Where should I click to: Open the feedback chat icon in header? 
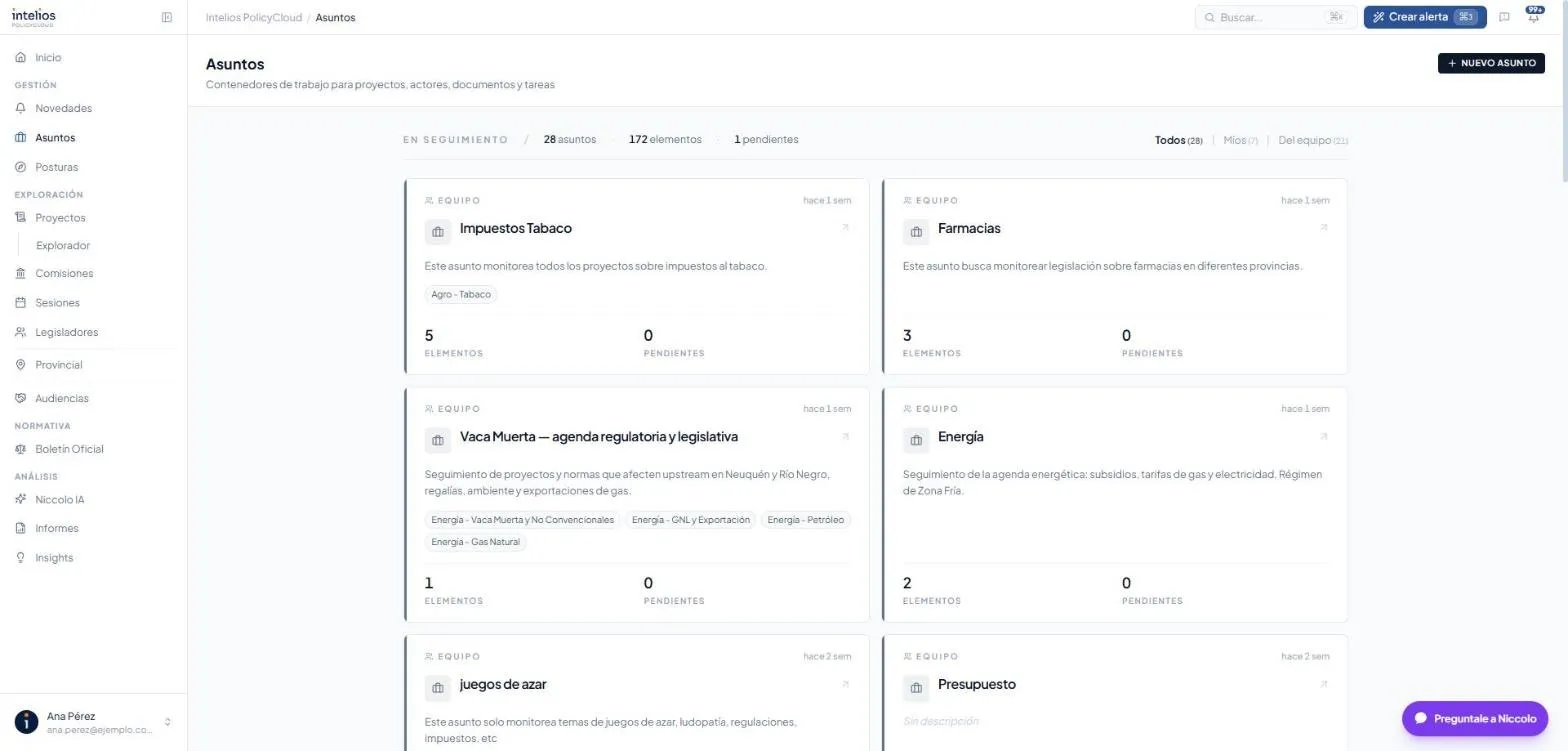click(x=1504, y=17)
